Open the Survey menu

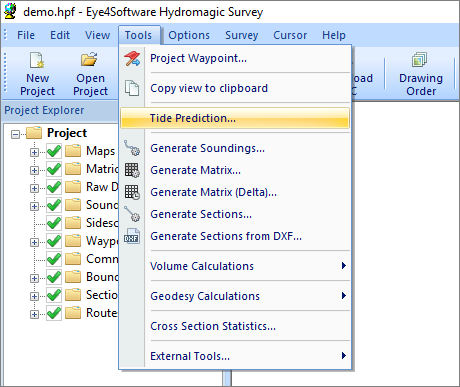[x=241, y=35]
